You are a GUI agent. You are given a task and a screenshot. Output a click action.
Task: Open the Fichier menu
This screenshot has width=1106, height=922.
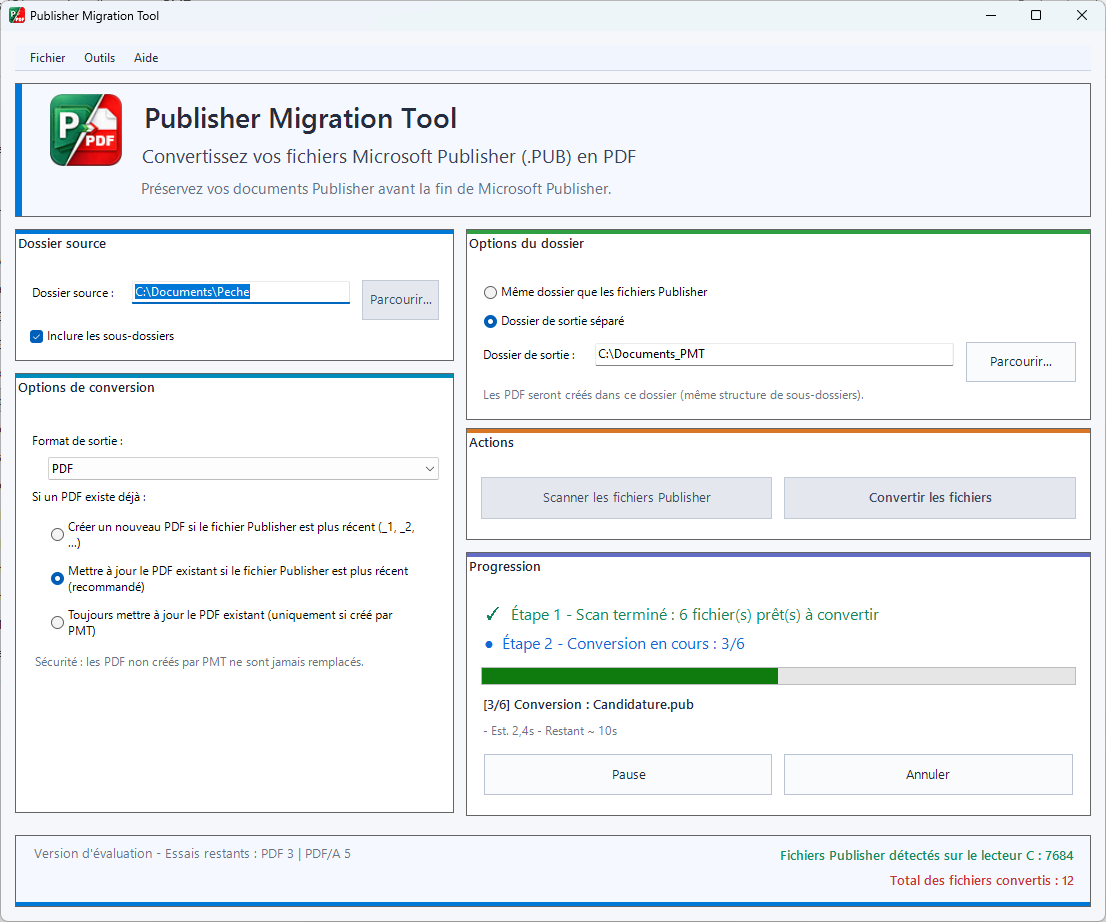click(47, 58)
